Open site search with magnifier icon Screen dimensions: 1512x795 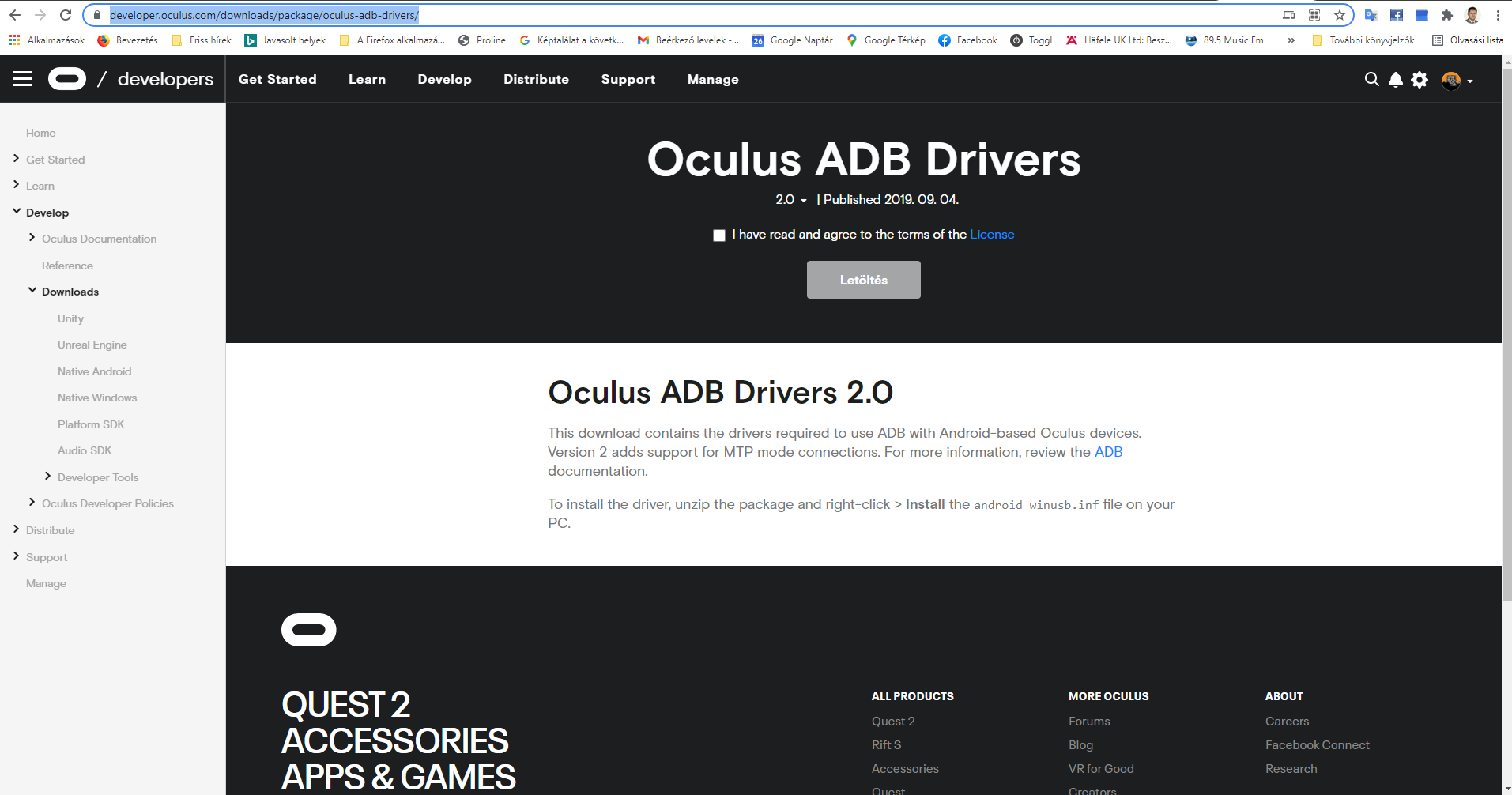click(1371, 79)
